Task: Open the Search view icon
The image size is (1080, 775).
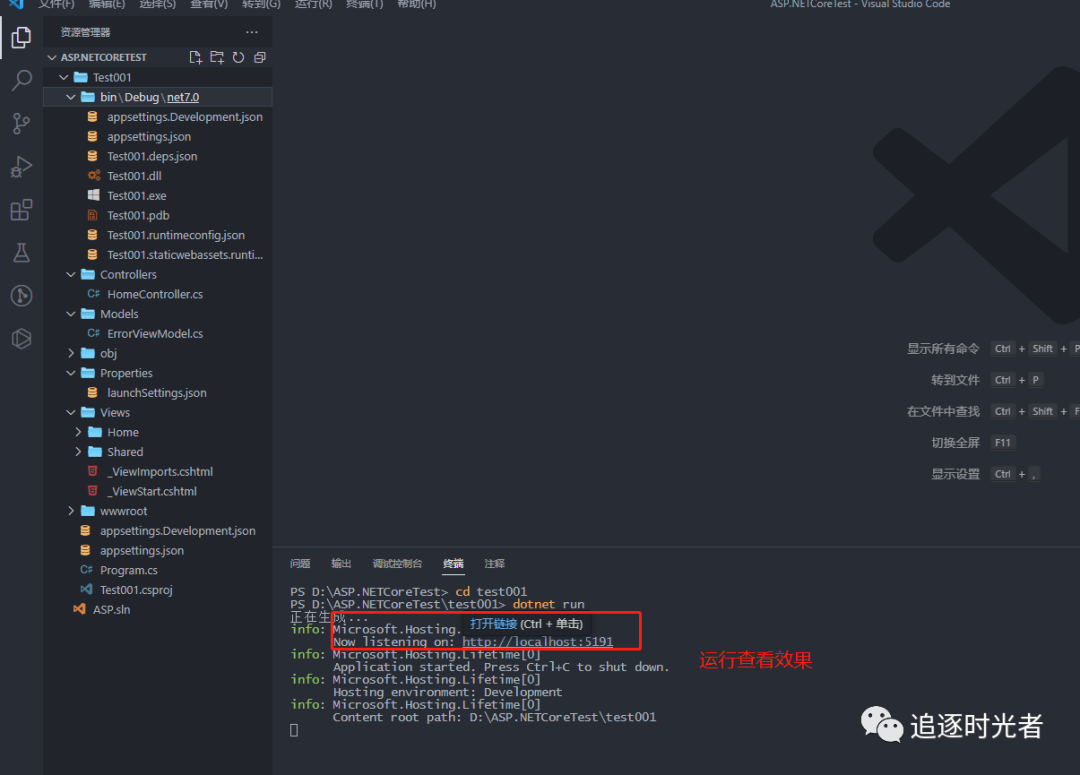Action: pyautogui.click(x=21, y=81)
